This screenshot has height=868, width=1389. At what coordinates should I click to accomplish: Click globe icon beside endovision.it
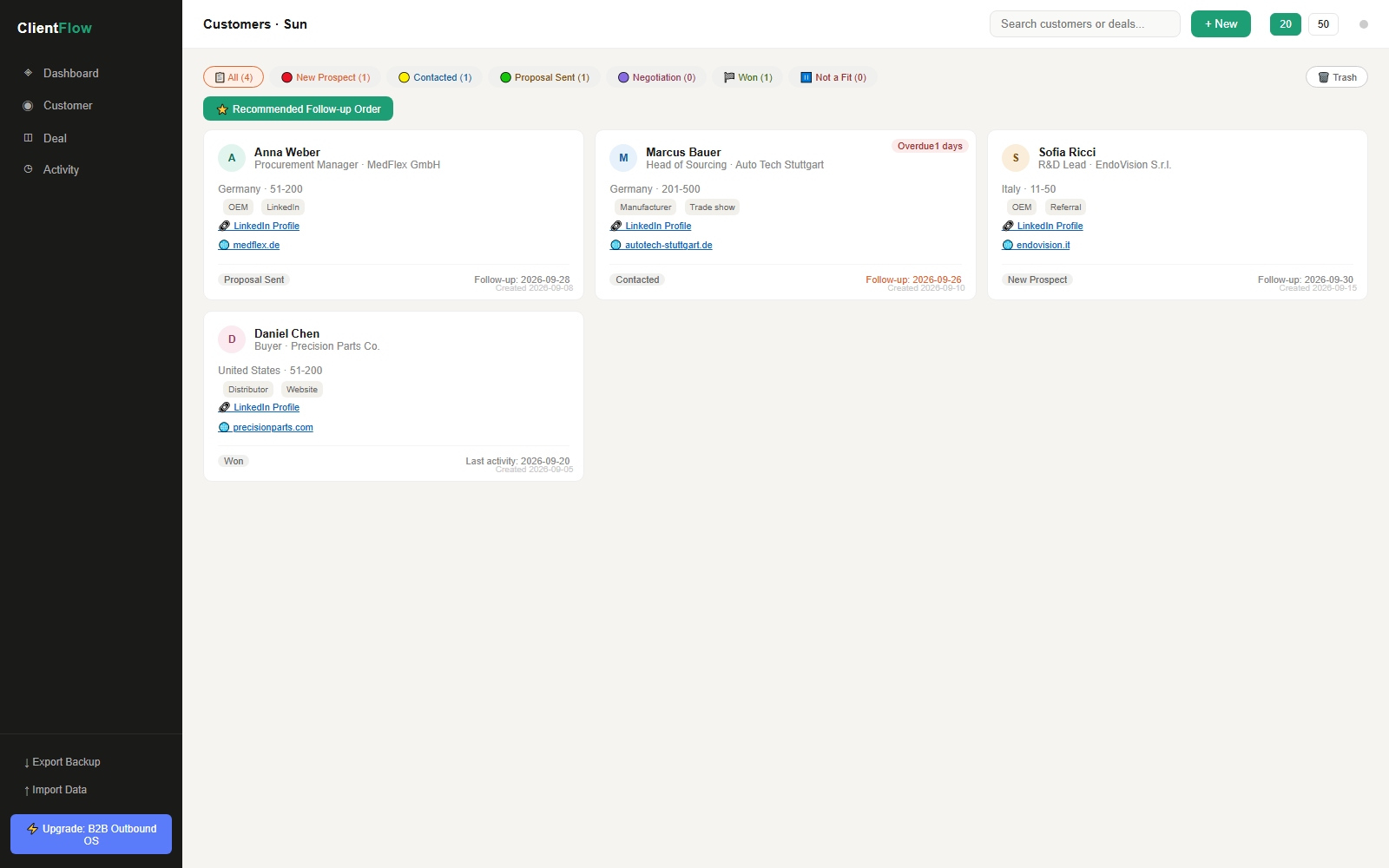pyautogui.click(x=1008, y=245)
